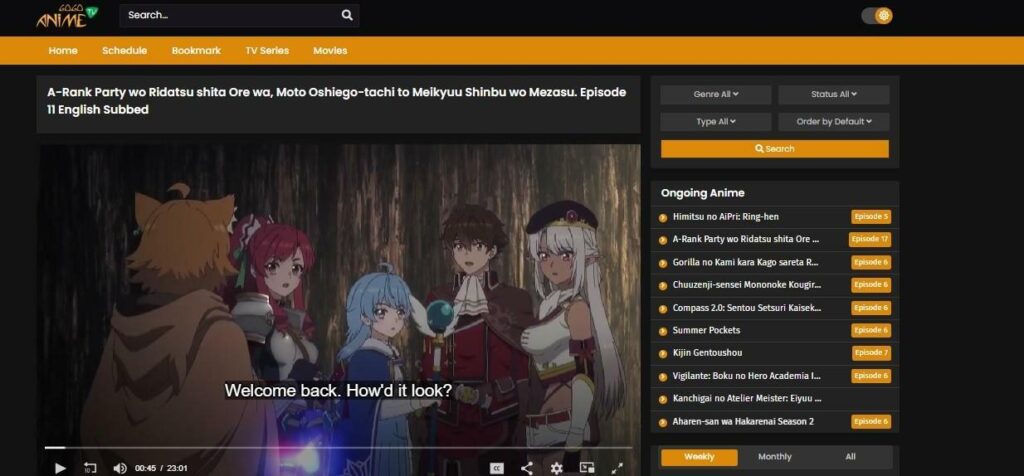Screen dimensions: 1024x476
Task: Select the Monthly tab
Action: coord(775,457)
